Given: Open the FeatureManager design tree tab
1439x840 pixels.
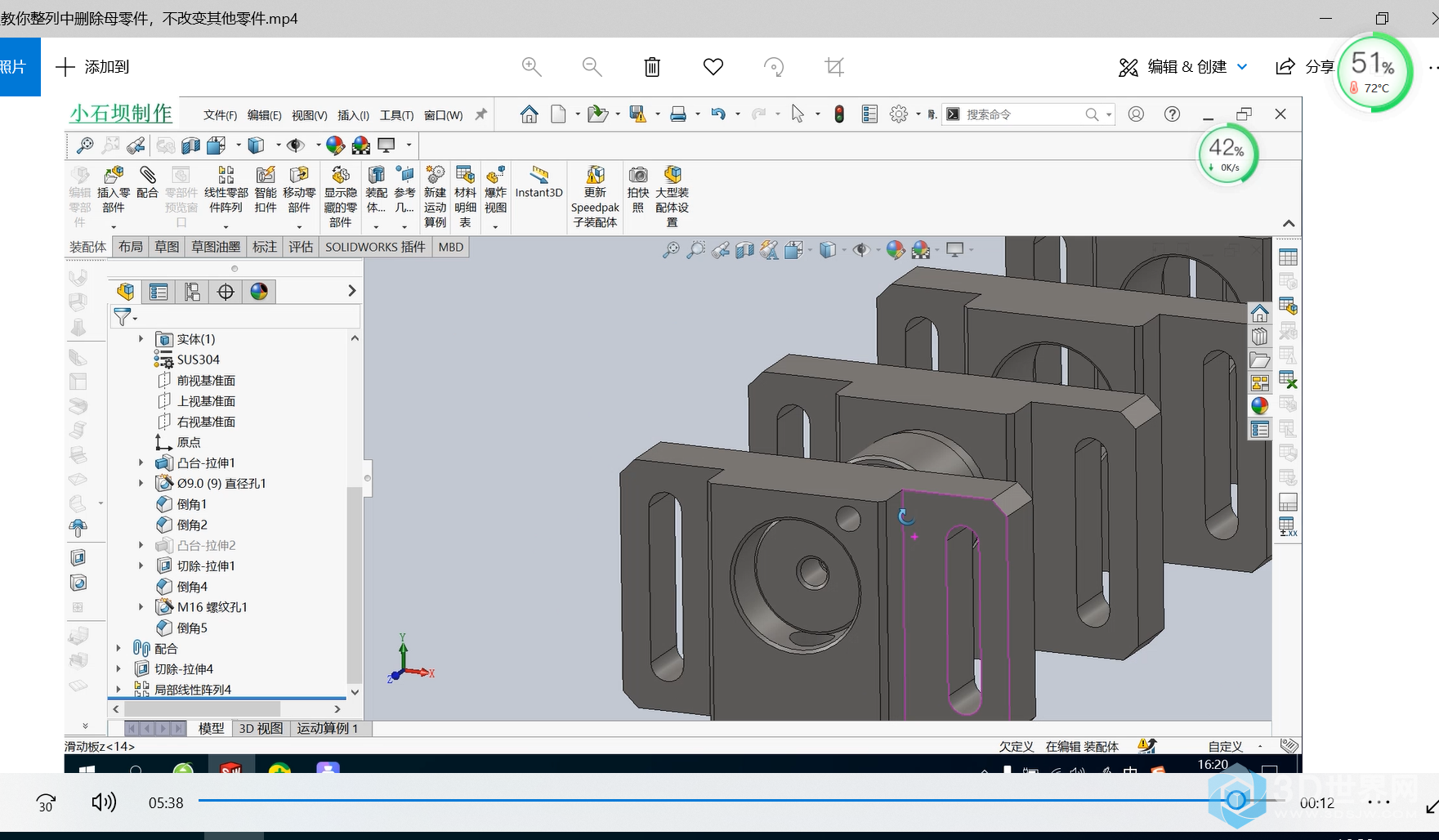Looking at the screenshot, I should (125, 292).
